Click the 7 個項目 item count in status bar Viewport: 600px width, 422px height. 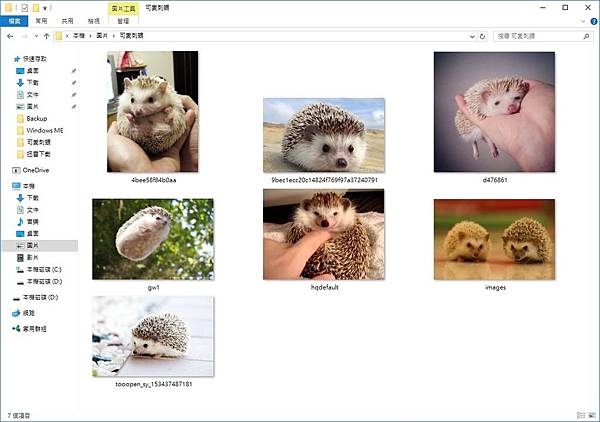19,416
